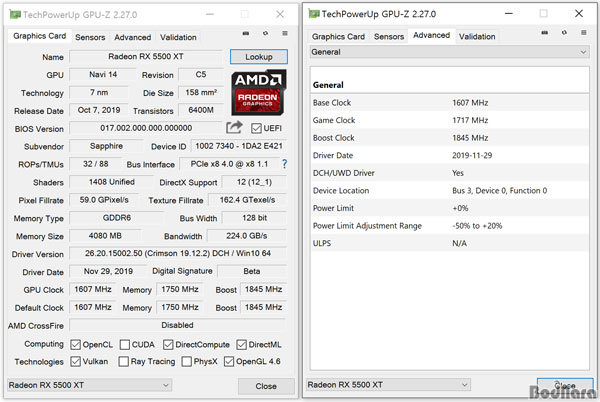Toggle the Vulkan checkbox

click(x=75, y=362)
